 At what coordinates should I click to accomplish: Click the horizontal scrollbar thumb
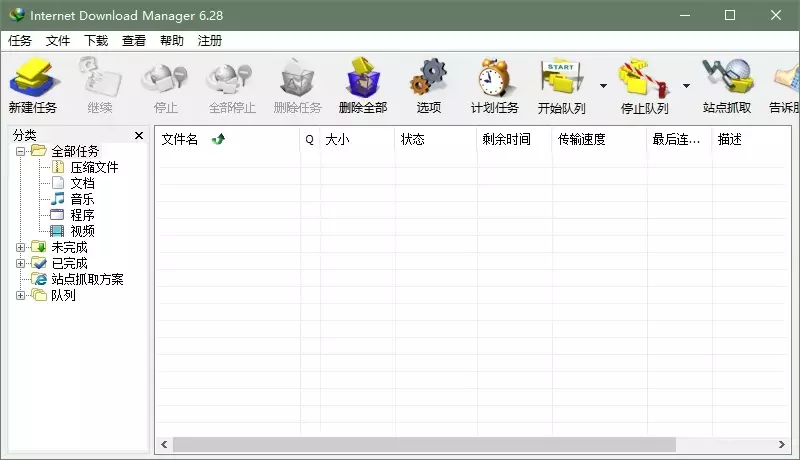[x=424, y=445]
